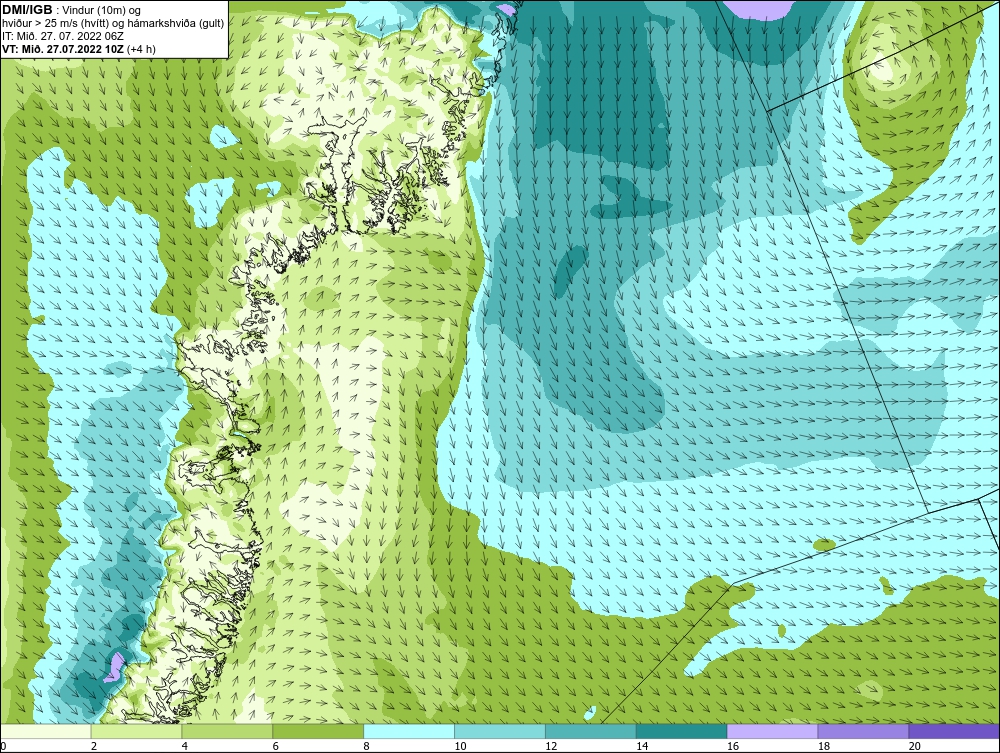
Task: Click the scale label '14'
Action: (642, 746)
